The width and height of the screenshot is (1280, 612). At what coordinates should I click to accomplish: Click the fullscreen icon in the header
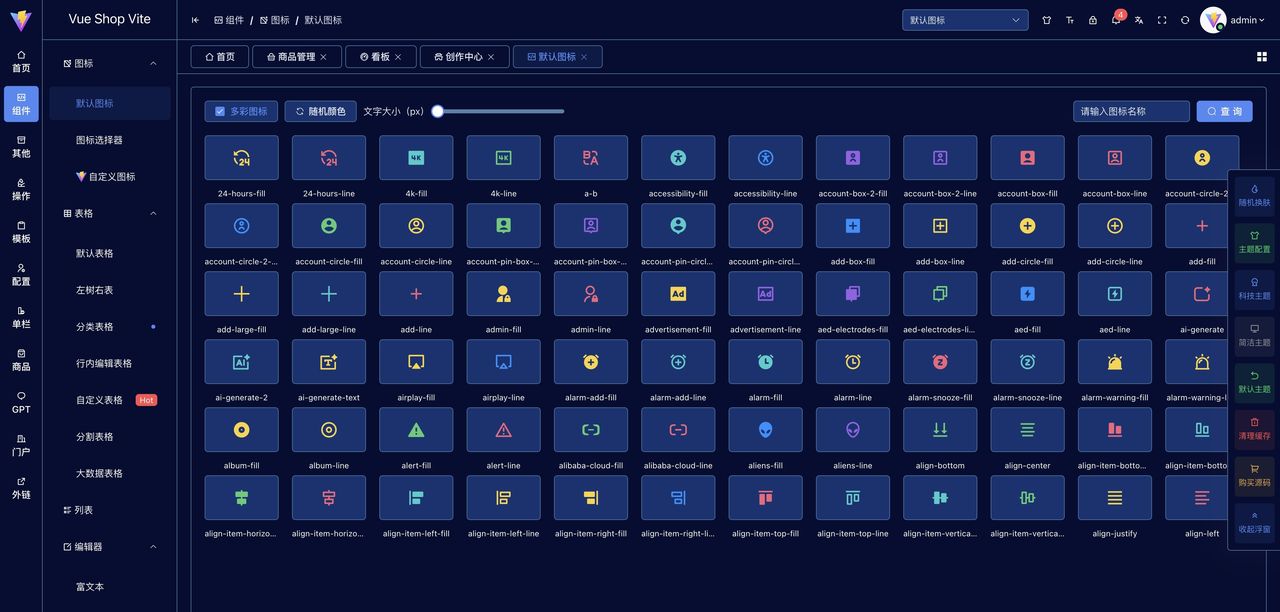tap(1163, 20)
